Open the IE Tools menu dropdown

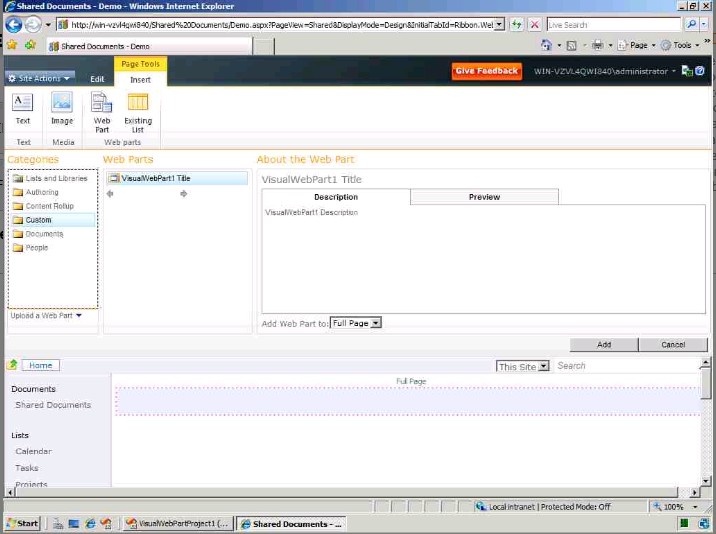click(x=680, y=45)
